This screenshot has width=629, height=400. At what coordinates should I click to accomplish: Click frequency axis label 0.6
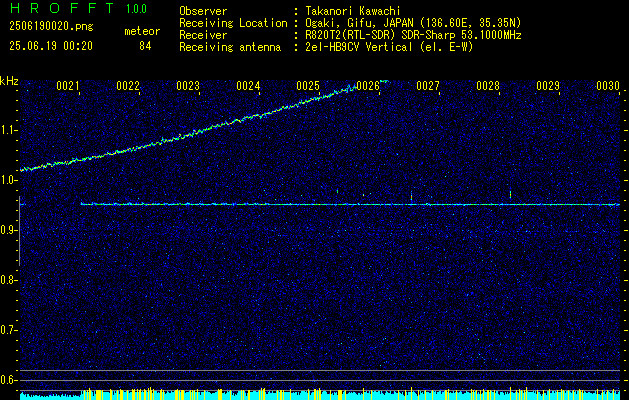coord(7,380)
